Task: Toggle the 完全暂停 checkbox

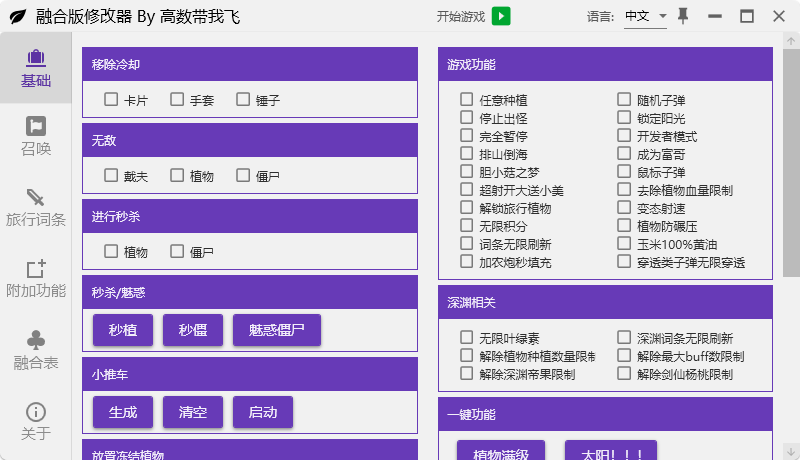Action: coord(466,135)
